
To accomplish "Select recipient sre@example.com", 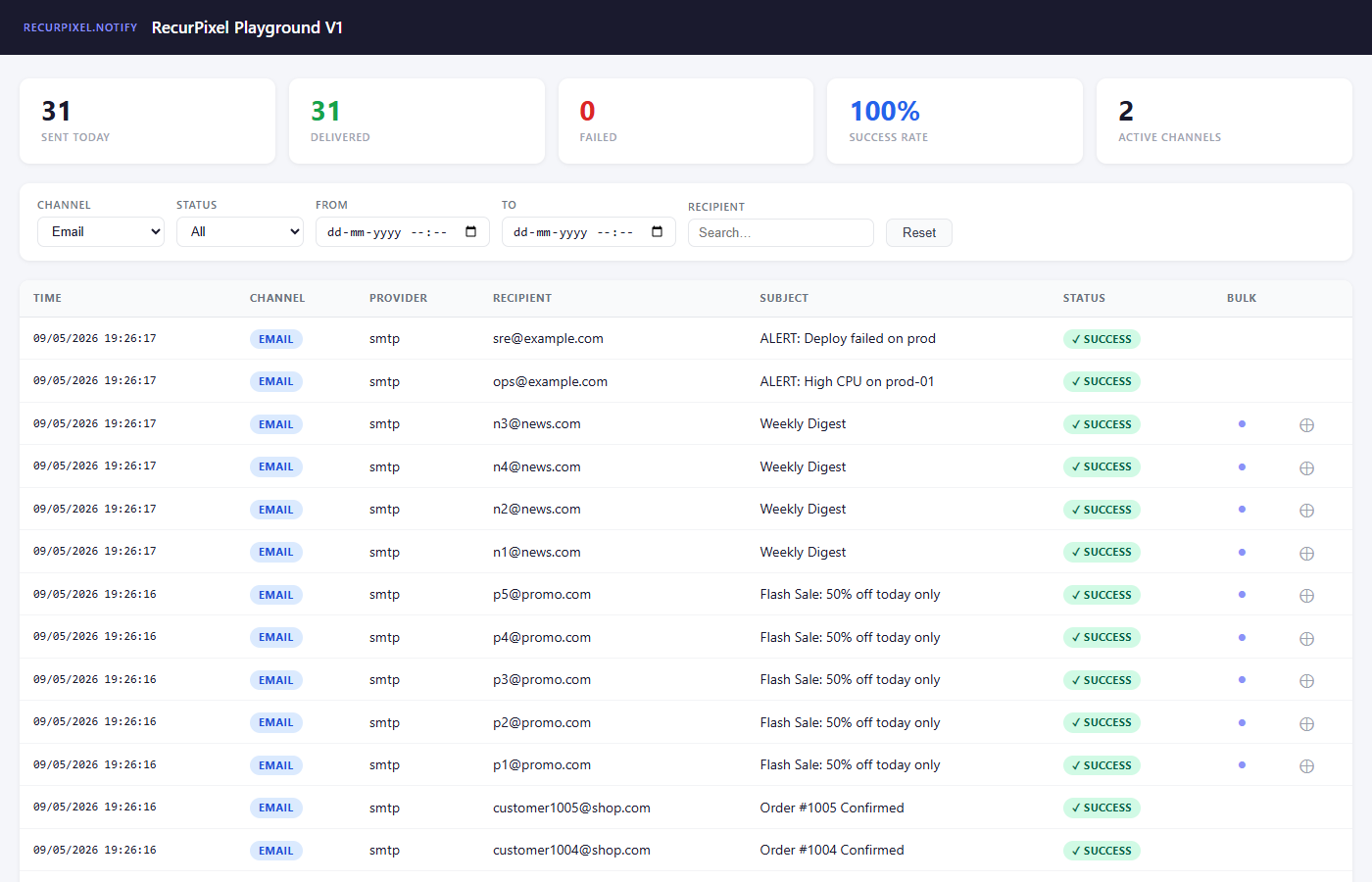I will point(548,339).
